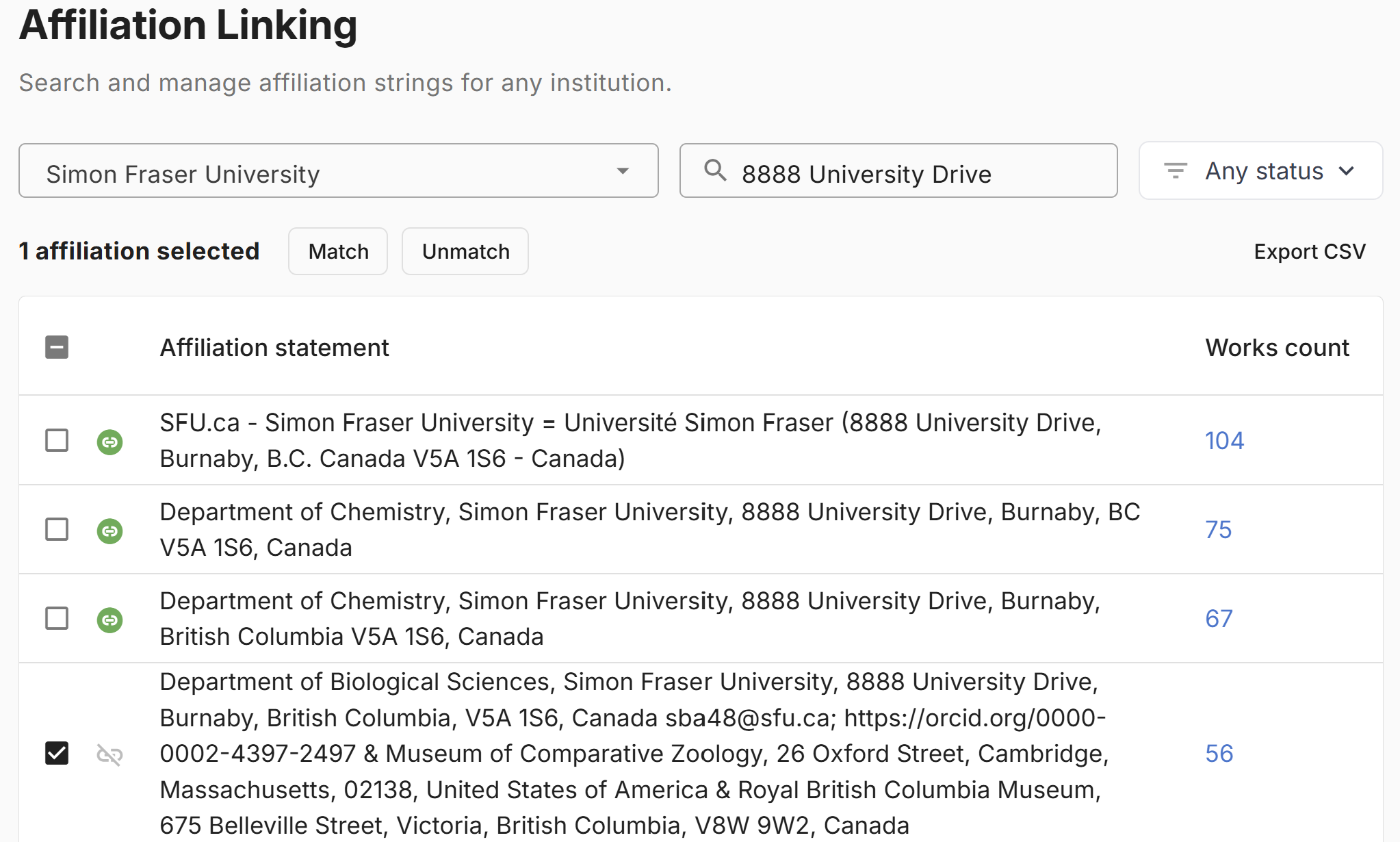Export results with Export CSV
This screenshot has width=1400, height=842.
pos(1310,251)
